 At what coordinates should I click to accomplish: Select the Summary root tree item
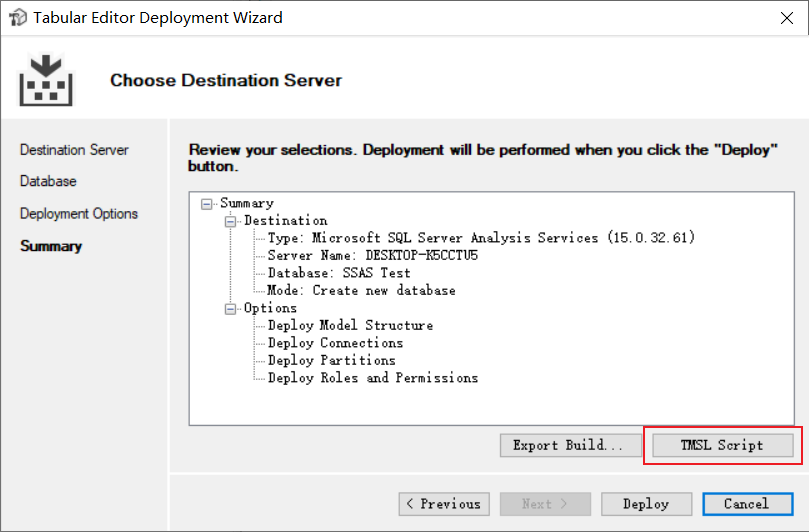click(247, 203)
